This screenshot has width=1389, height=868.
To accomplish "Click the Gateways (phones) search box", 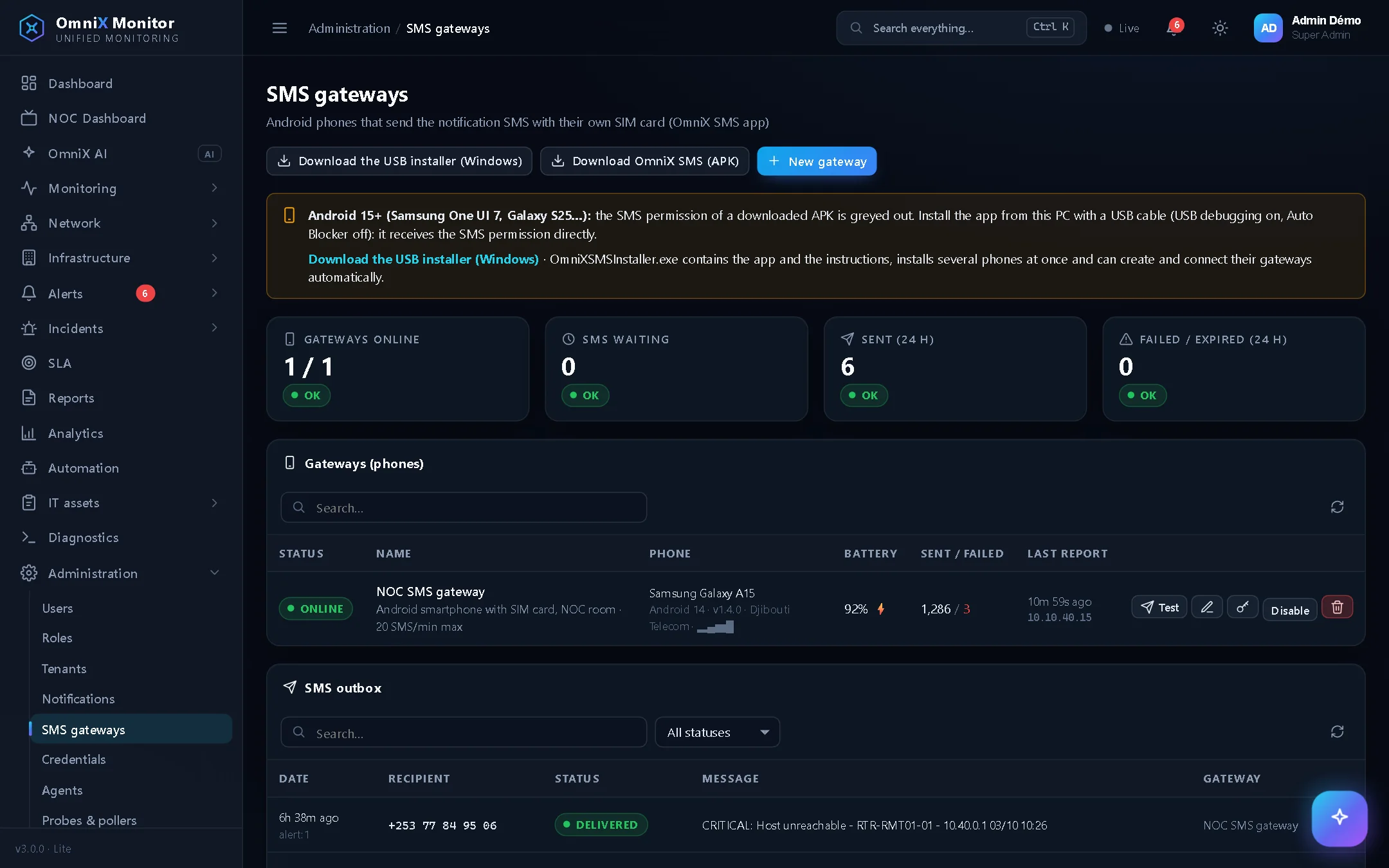I will tap(464, 507).
